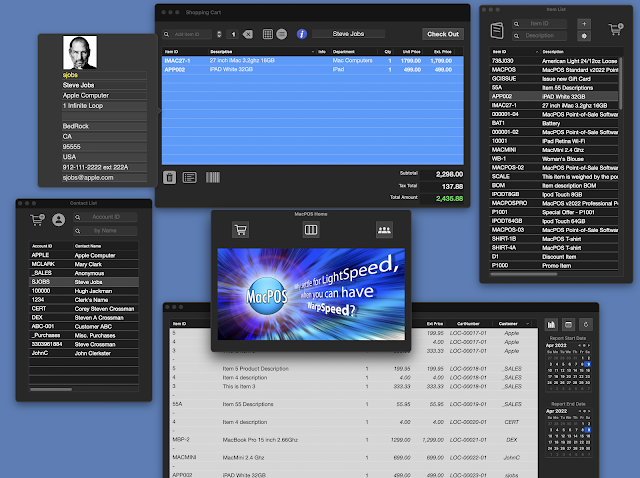Select SJOBS Steve Jobs in Contact List

[84, 282]
